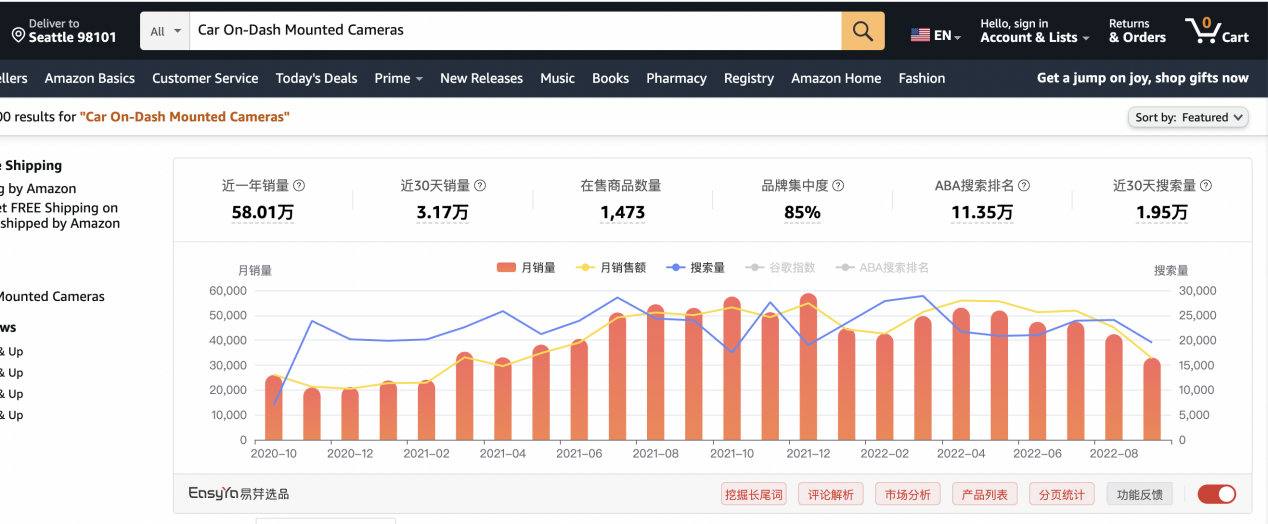Click the 功能反馈 button
The height and width of the screenshot is (524, 1268).
pos(1140,494)
